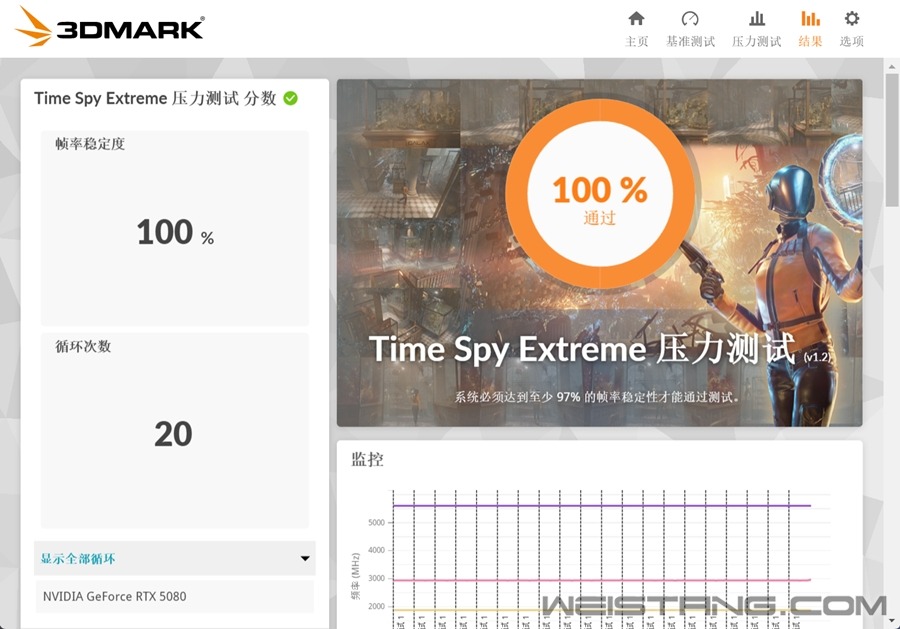Click the 监控 section heading
This screenshot has width=900, height=629.
(367, 459)
